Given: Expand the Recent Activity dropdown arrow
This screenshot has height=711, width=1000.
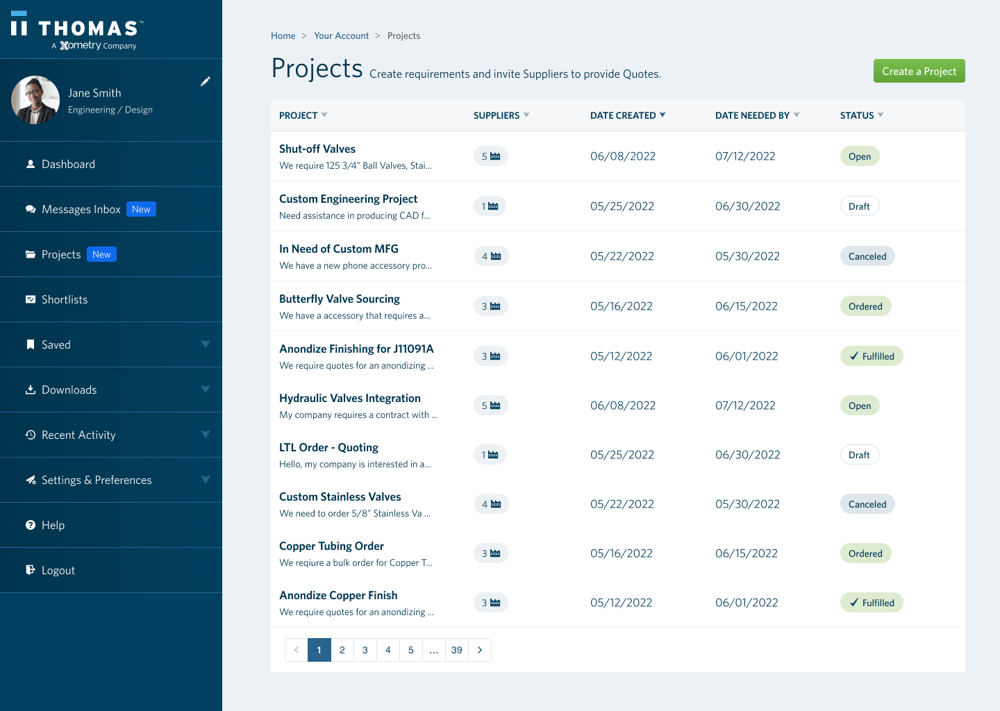Looking at the screenshot, I should point(205,435).
